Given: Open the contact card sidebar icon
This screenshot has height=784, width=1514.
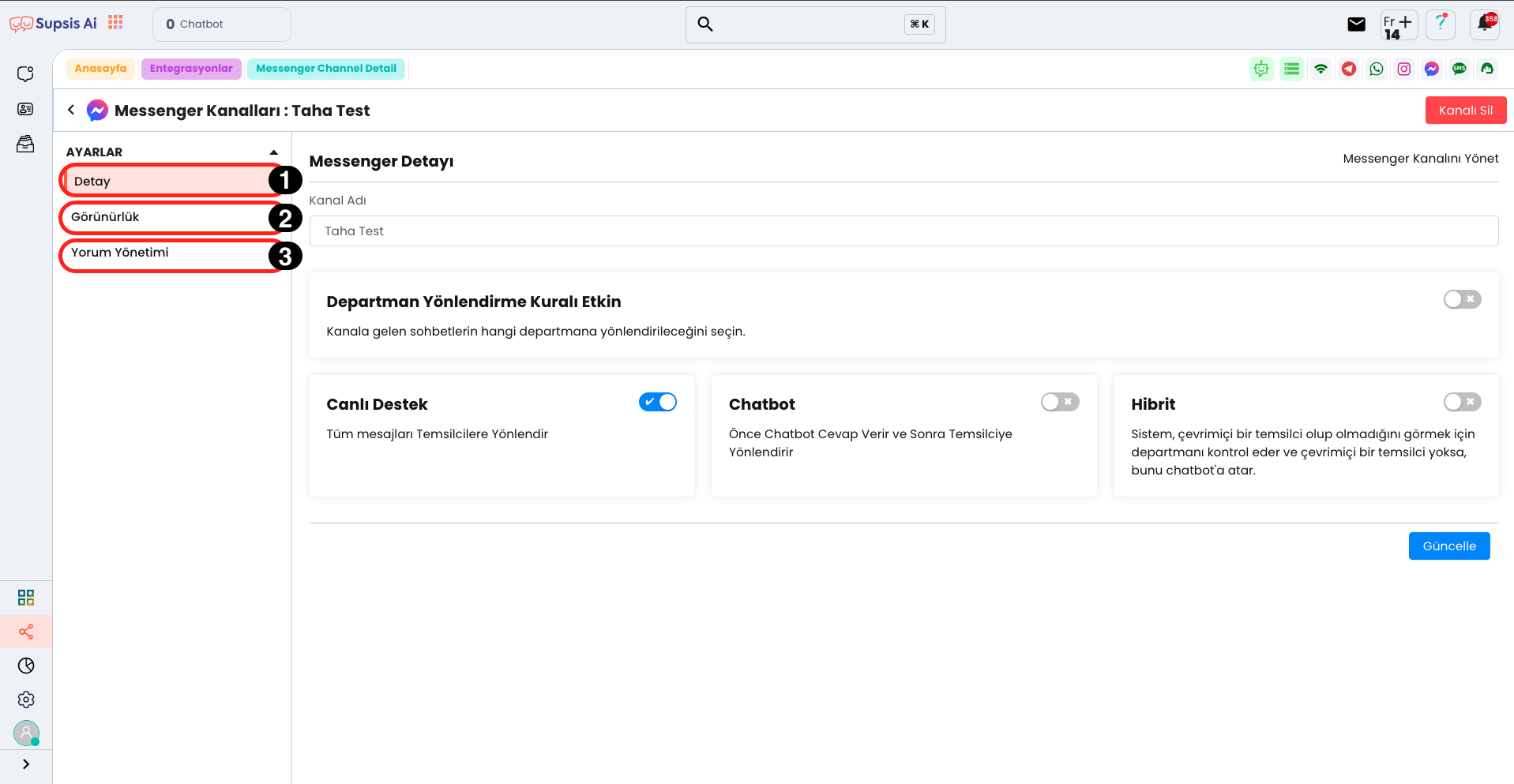Looking at the screenshot, I should (25, 109).
